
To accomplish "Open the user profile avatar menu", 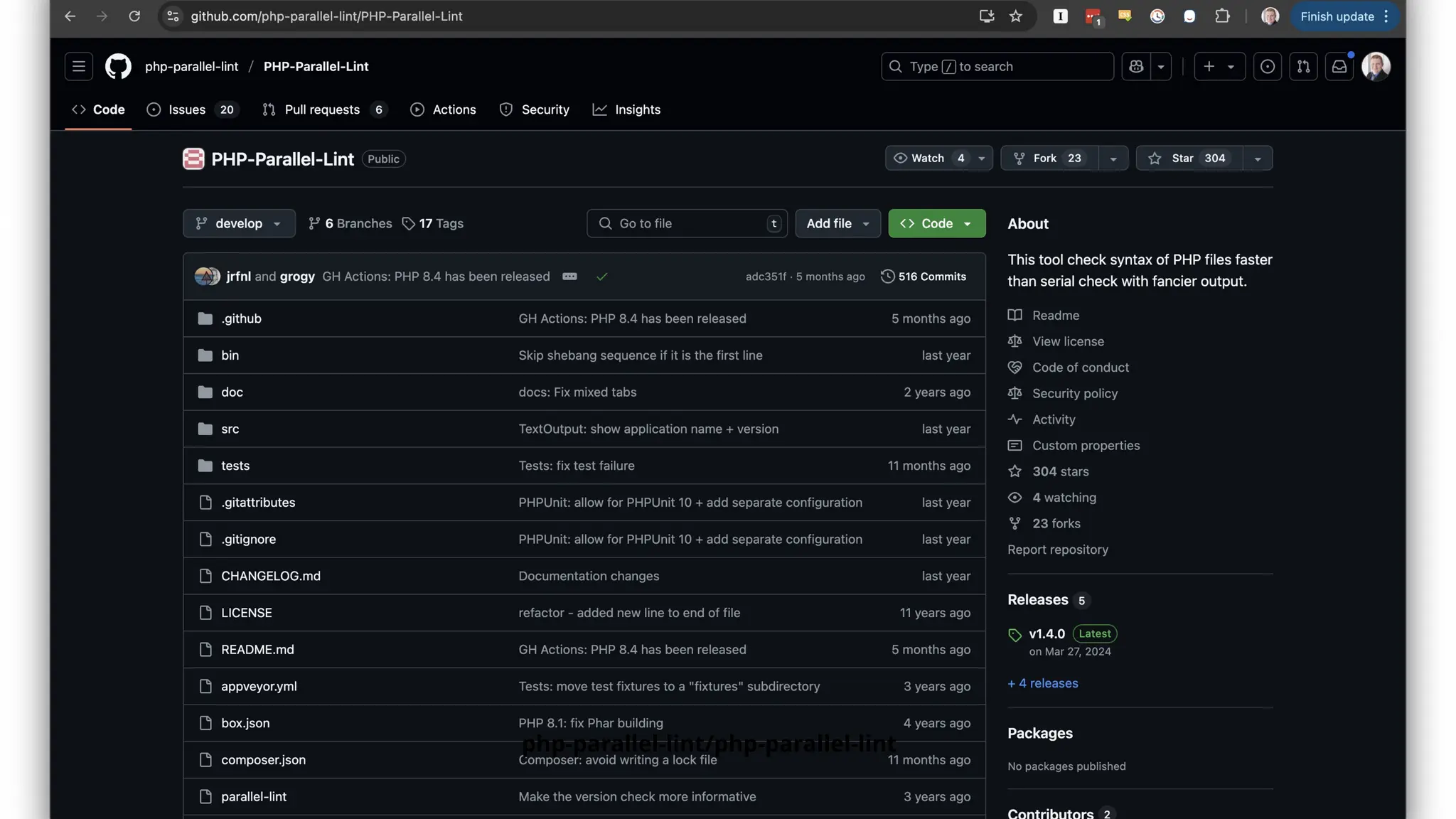I will tap(1376, 66).
